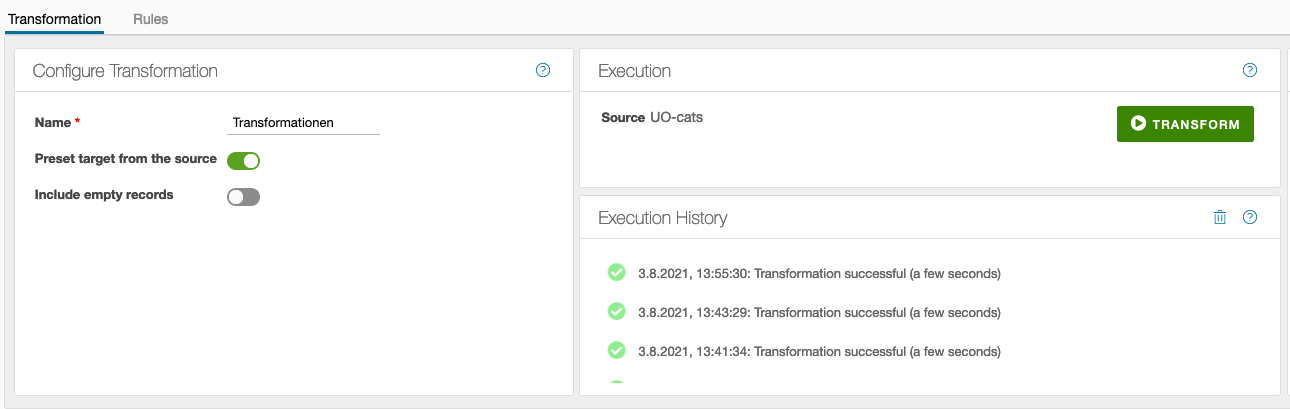1290x409 pixels.
Task: Select the 13:43:29 transformation successful entry text
Action: 819,312
